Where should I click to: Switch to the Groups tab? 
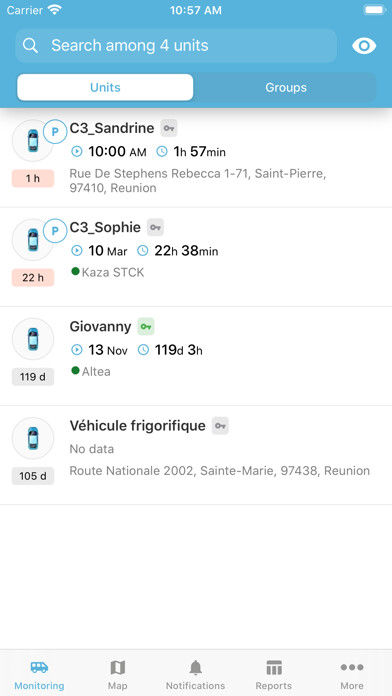[285, 87]
